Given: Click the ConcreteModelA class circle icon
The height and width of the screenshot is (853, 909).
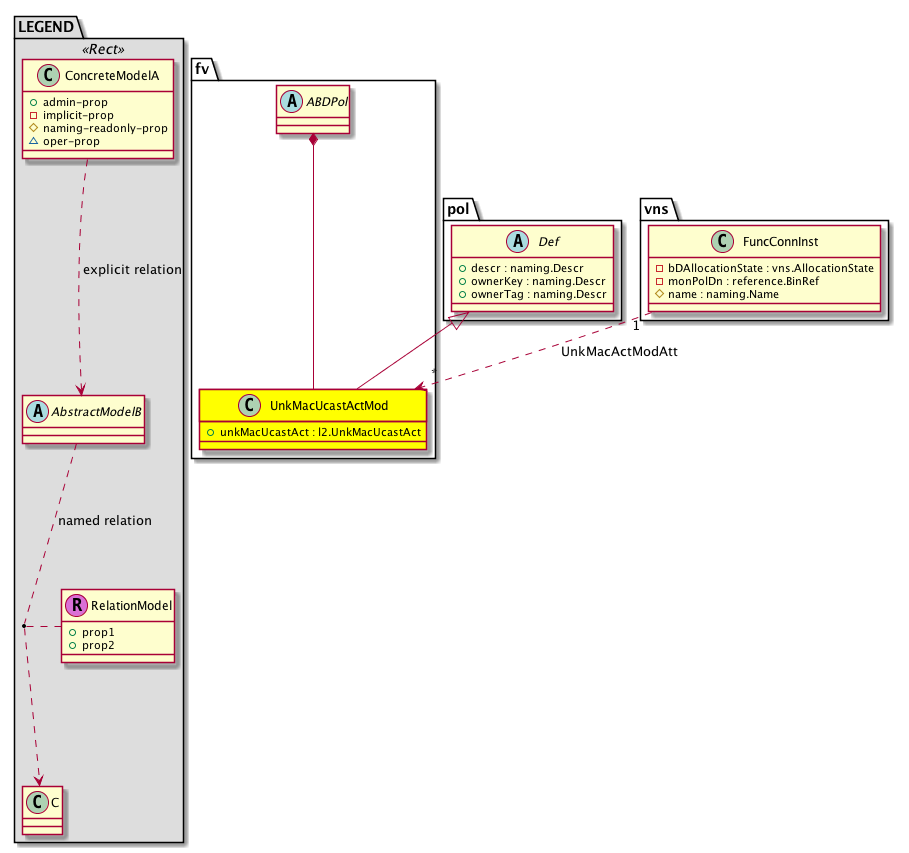Looking at the screenshot, I should point(43,78).
